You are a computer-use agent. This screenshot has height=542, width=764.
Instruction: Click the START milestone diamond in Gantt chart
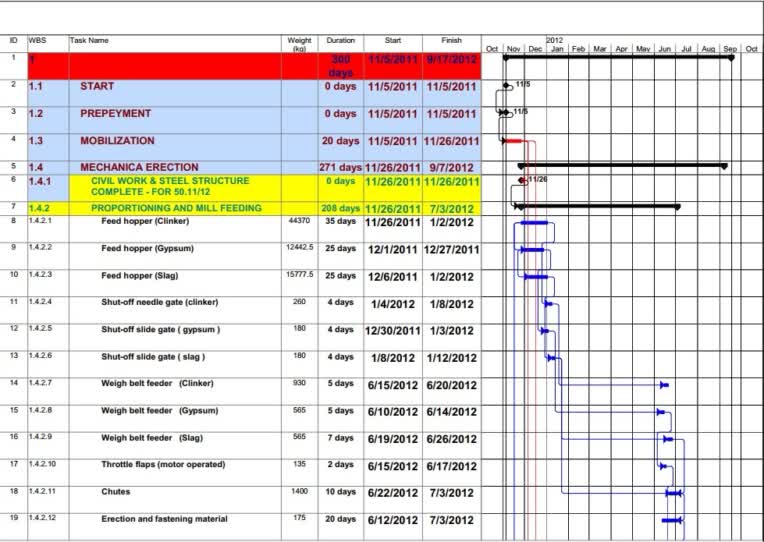[507, 86]
